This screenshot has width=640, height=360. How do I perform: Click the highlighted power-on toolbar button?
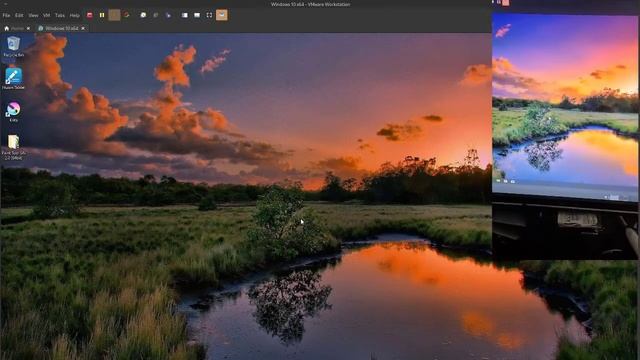point(114,15)
